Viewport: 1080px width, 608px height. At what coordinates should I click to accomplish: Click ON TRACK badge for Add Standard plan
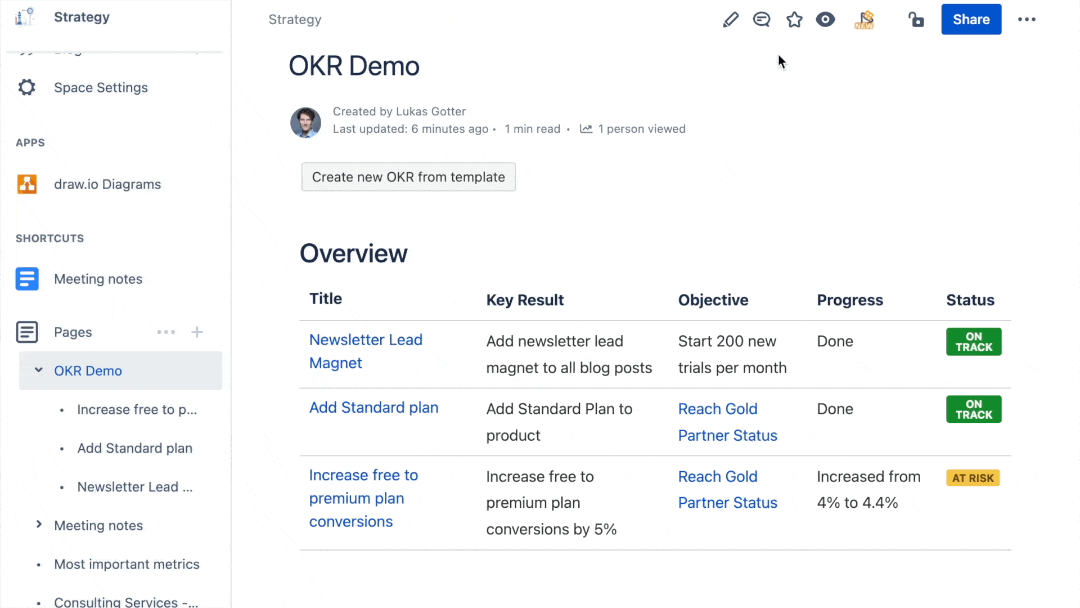tap(973, 409)
